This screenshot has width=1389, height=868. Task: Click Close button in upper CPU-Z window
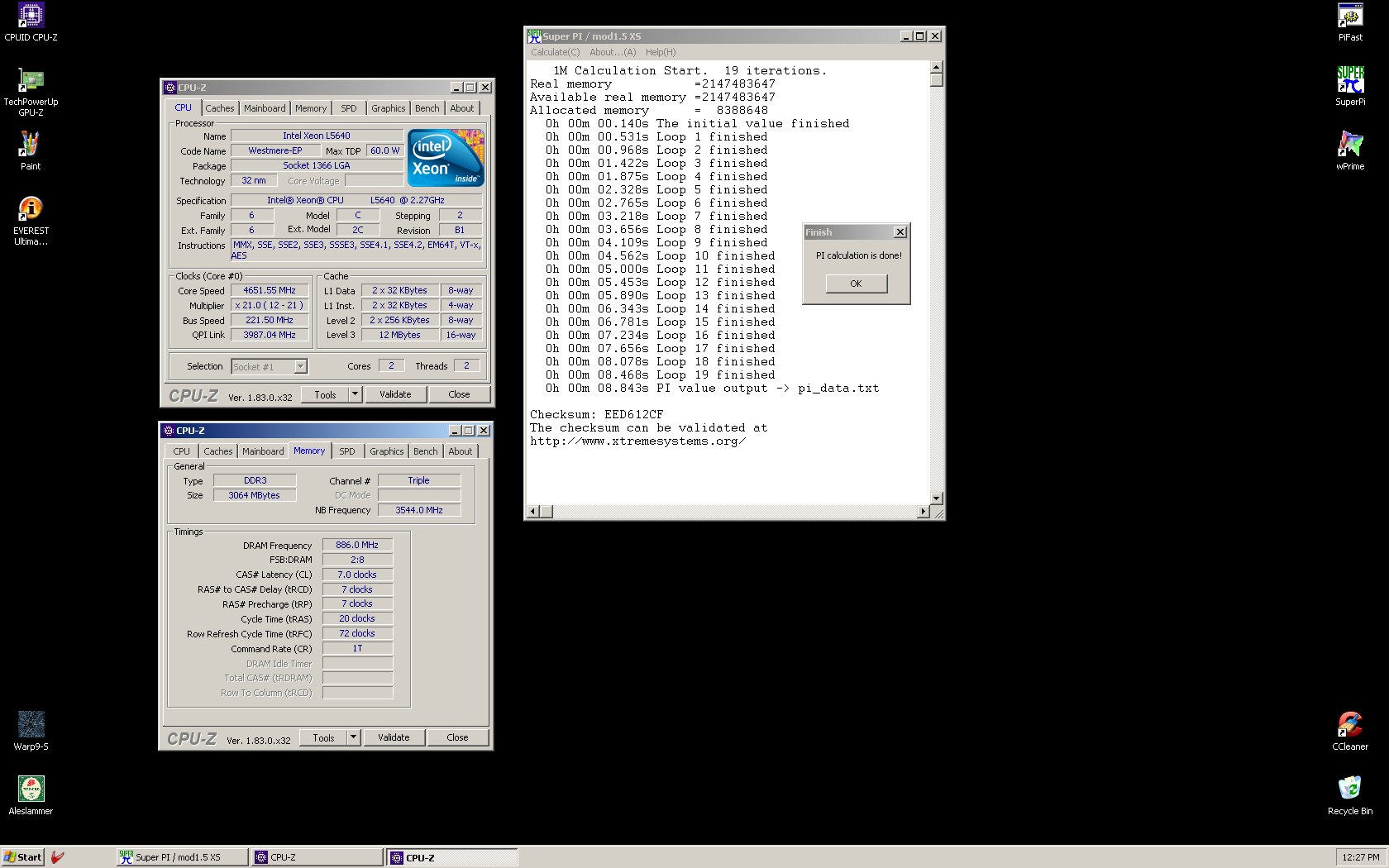point(460,394)
